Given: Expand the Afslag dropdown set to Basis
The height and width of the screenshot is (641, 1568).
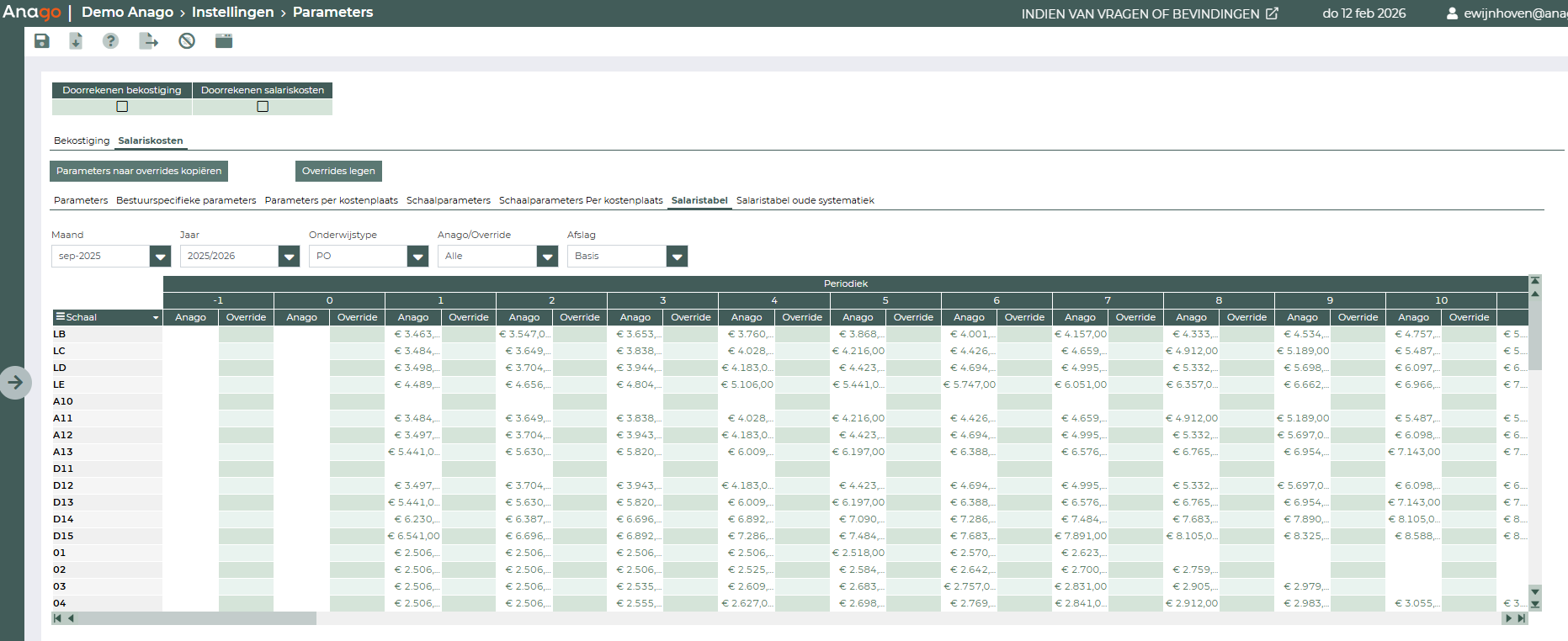Looking at the screenshot, I should [x=677, y=257].
